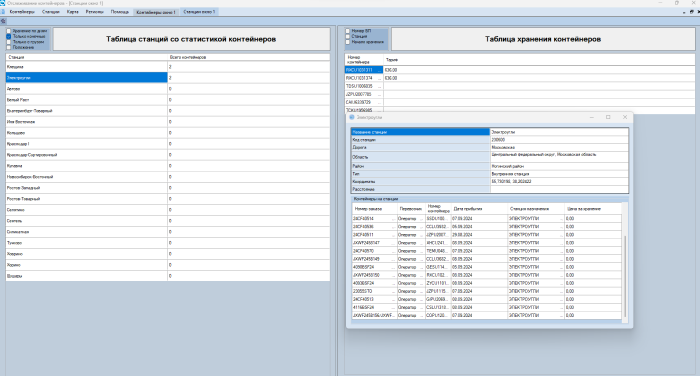Minimize the Электроугли popup window
This screenshot has height=376, width=700.
pos(592,117)
